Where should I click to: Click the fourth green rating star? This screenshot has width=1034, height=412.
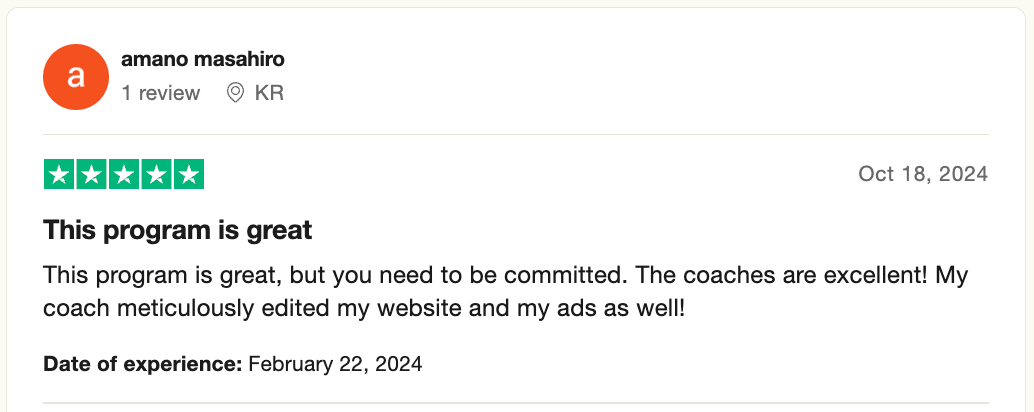pyautogui.click(x=156, y=175)
